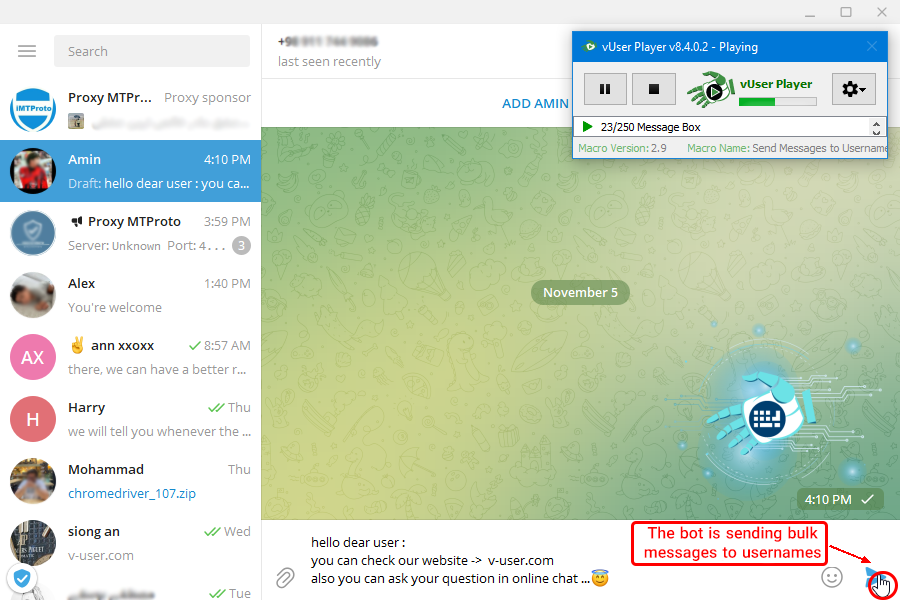
Task: Click chromedriver_107.zip file link
Action: pyautogui.click(x=132, y=493)
